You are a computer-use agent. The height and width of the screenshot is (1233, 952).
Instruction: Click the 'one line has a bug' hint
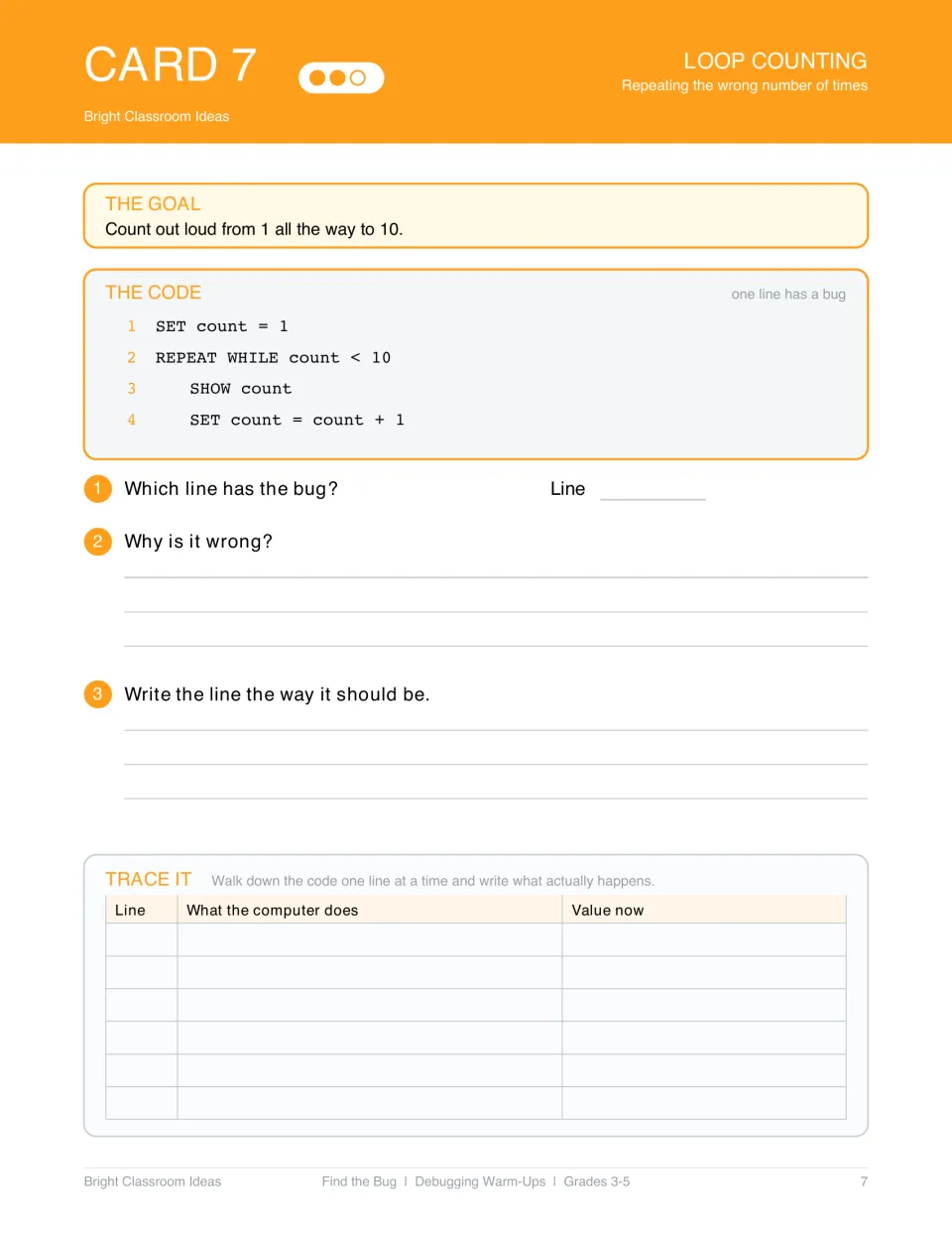(788, 294)
